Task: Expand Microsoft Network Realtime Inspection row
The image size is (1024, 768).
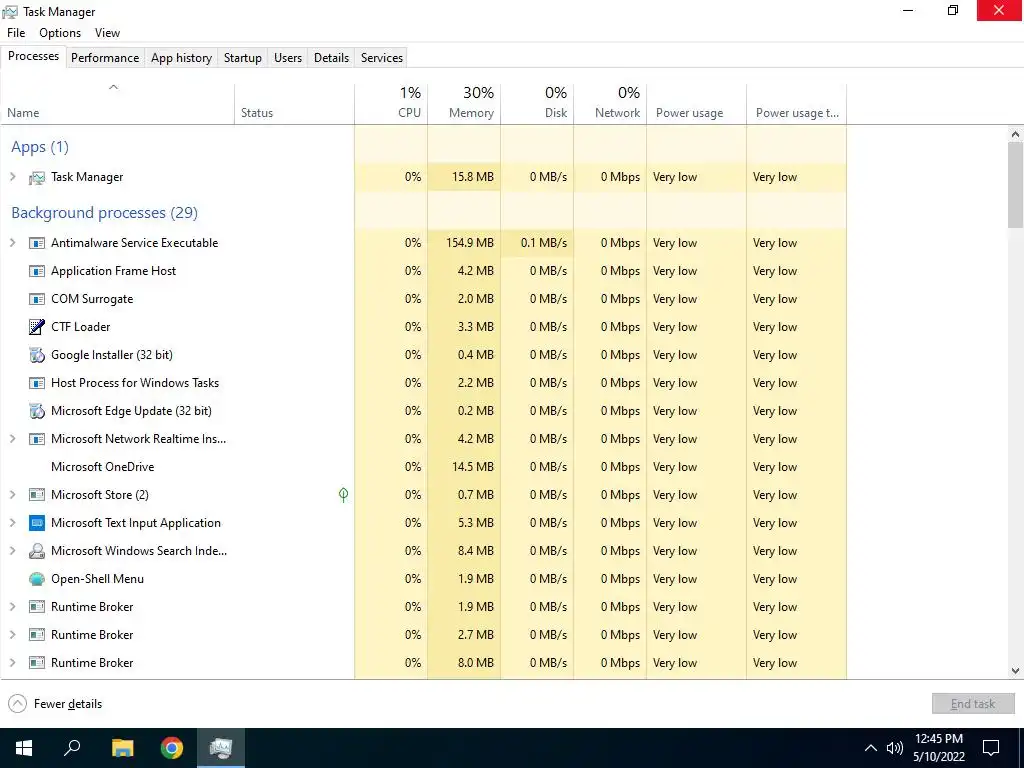Action: point(12,439)
